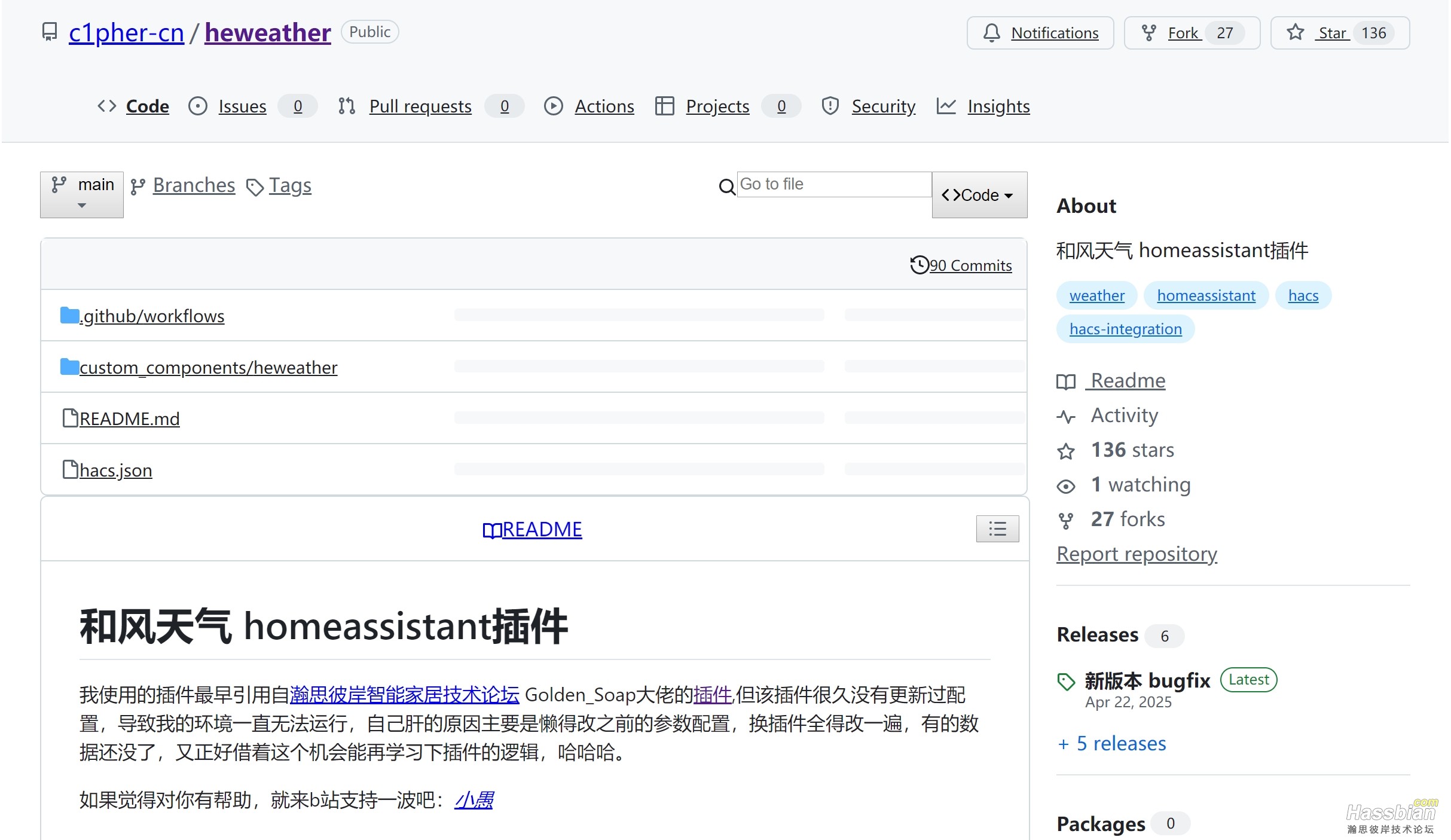The image size is (1451, 840).
Task: Go to the Actions tab
Action: [604, 106]
